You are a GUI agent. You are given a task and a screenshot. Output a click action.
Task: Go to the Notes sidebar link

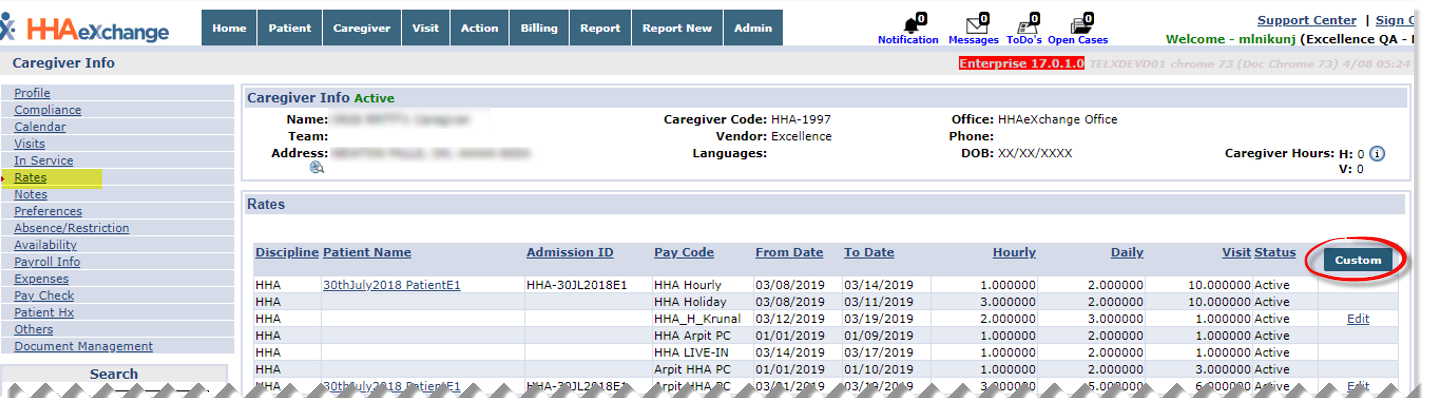(31, 195)
